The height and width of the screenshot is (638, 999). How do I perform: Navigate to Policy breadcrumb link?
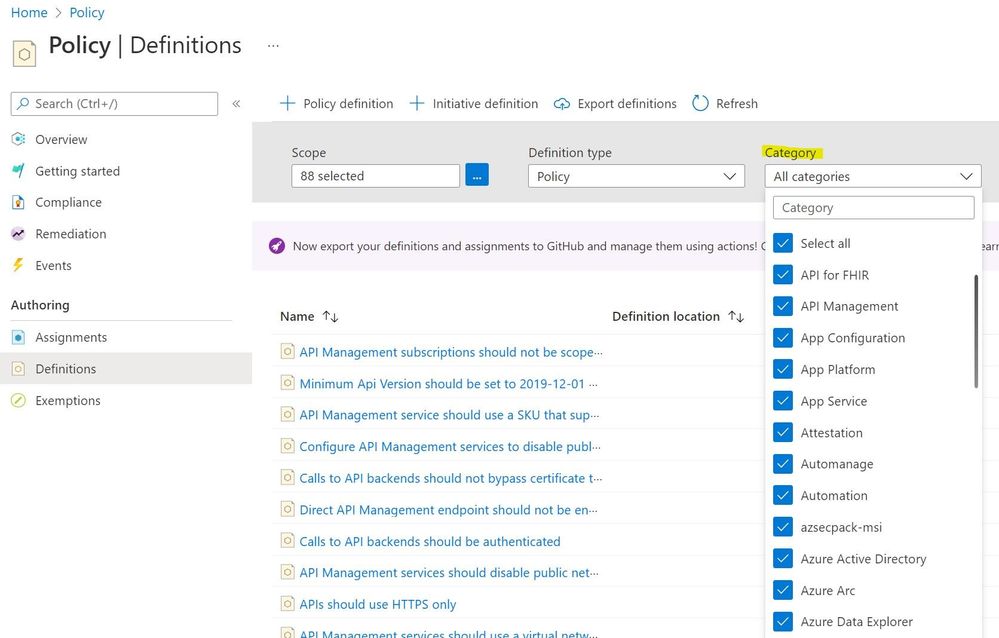click(87, 13)
